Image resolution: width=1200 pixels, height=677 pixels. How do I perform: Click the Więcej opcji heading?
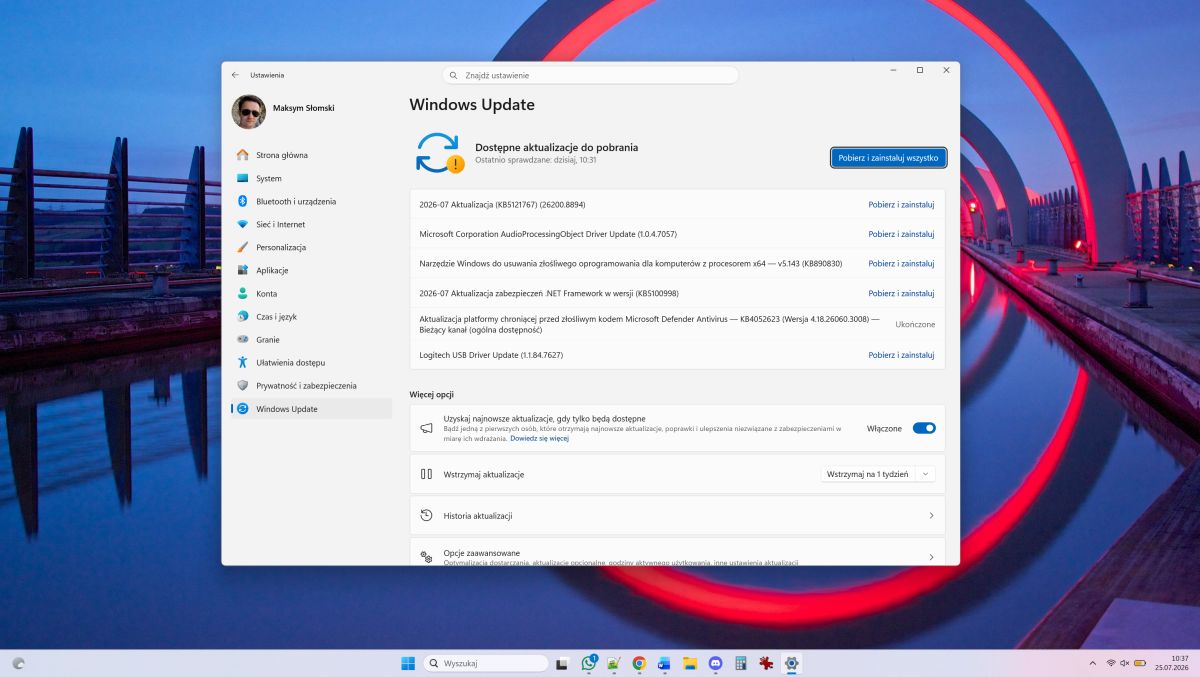pos(431,394)
